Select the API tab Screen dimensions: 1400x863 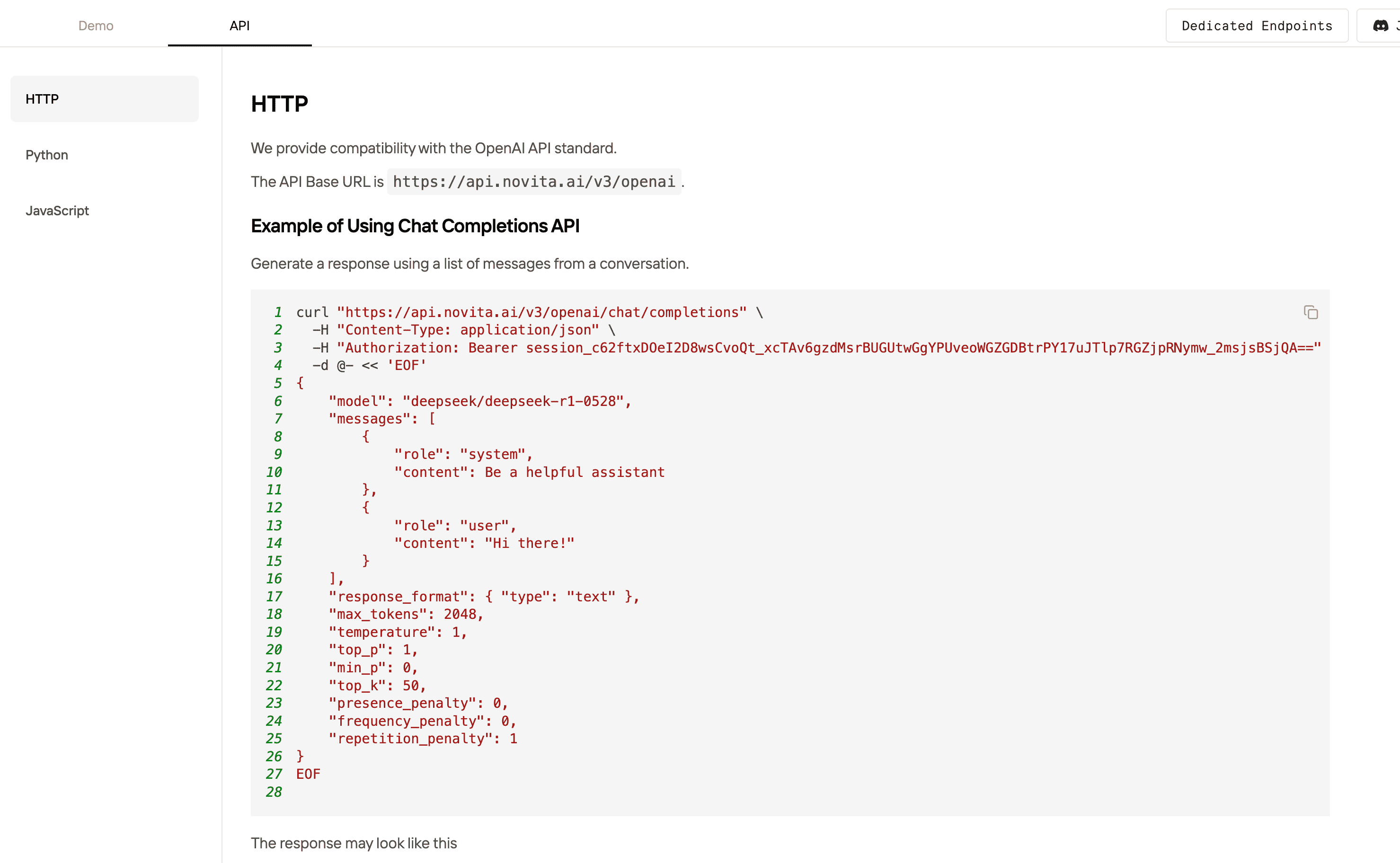(x=240, y=26)
